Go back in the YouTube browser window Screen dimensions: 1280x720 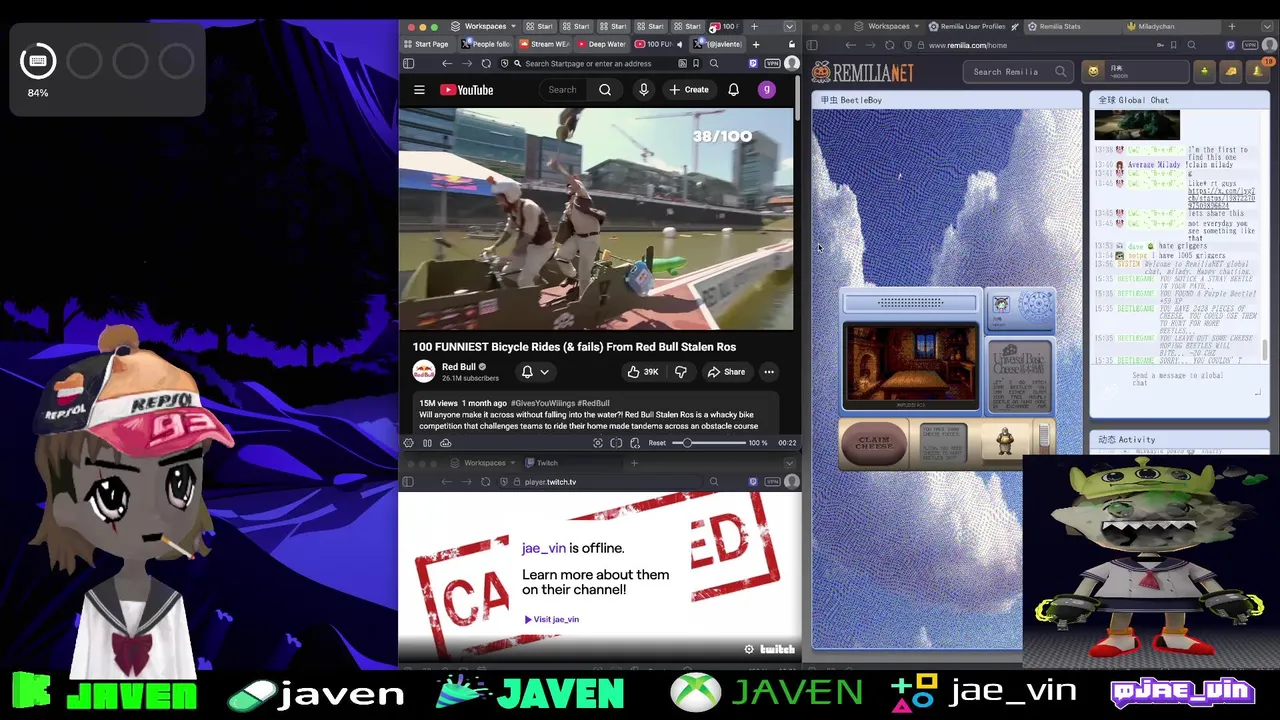pyautogui.click(x=447, y=63)
